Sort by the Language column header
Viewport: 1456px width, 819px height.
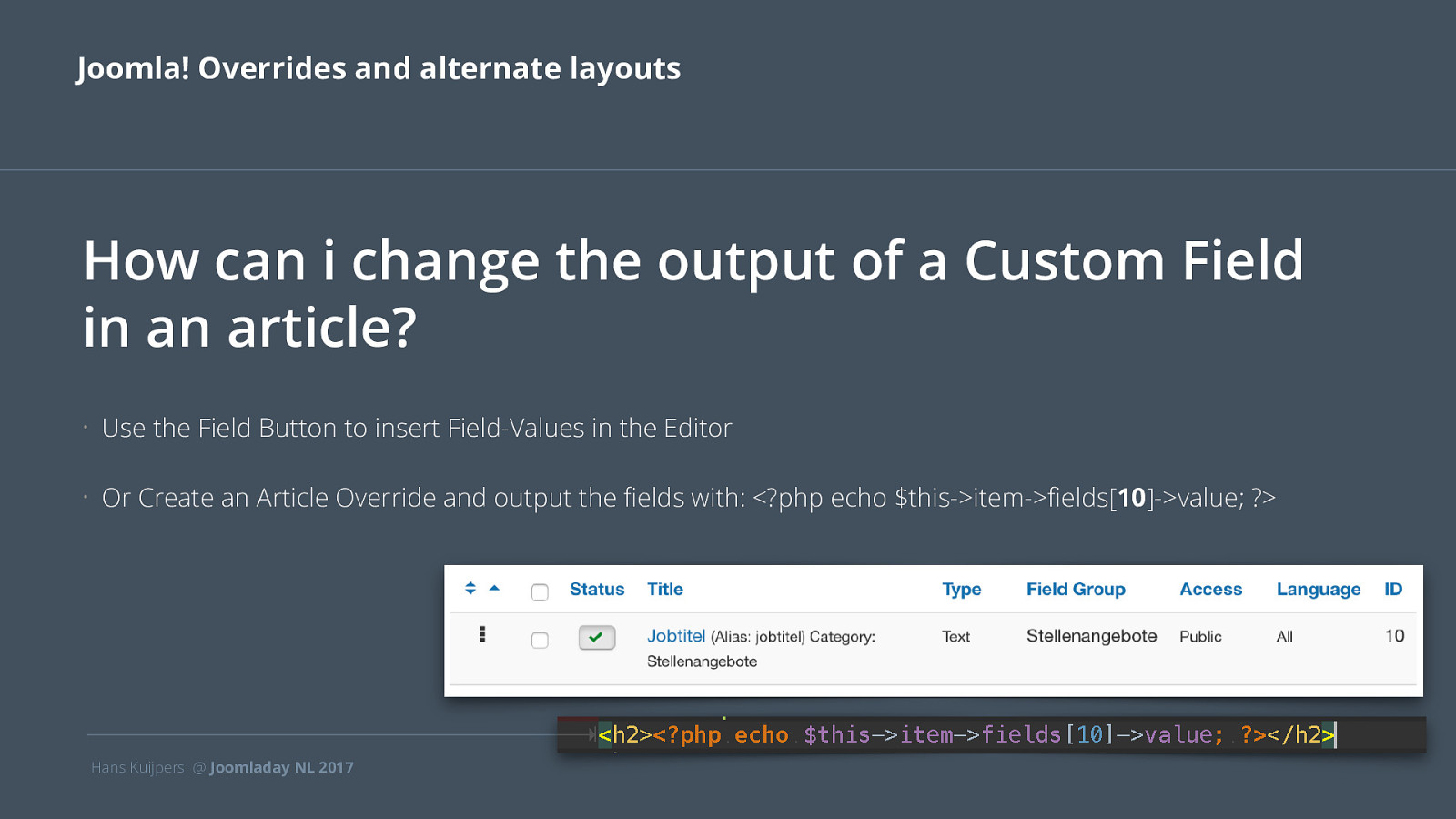tap(1319, 589)
